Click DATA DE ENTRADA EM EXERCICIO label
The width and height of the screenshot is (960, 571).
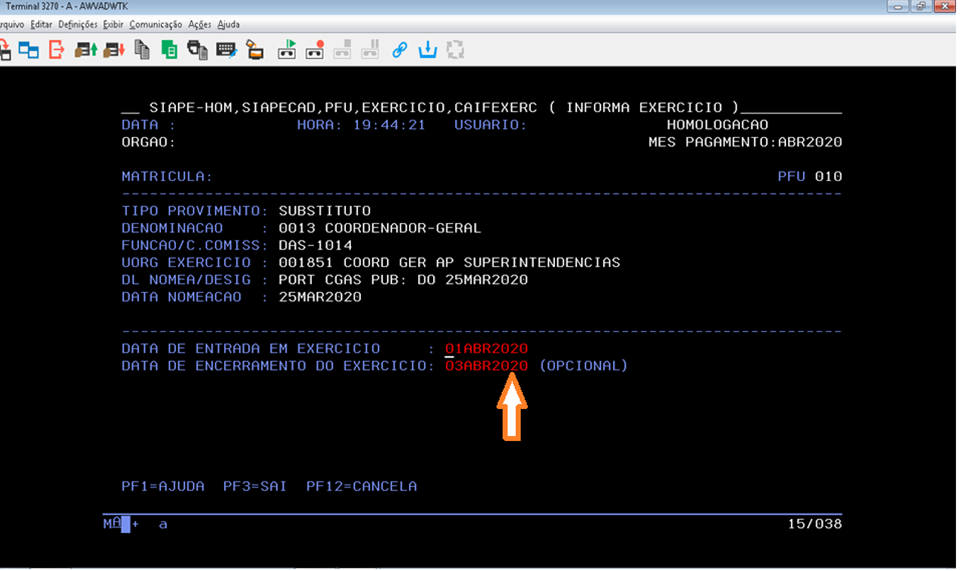[250, 349]
